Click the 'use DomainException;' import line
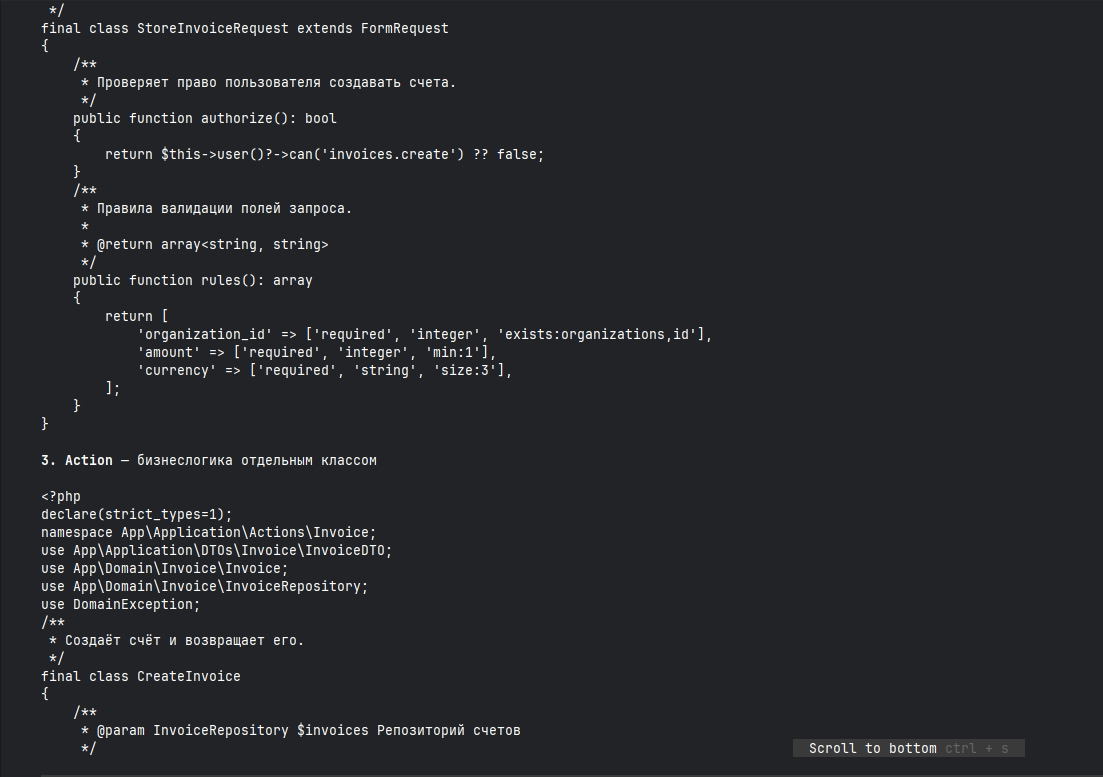Image resolution: width=1103 pixels, height=777 pixels. pyautogui.click(x=120, y=605)
